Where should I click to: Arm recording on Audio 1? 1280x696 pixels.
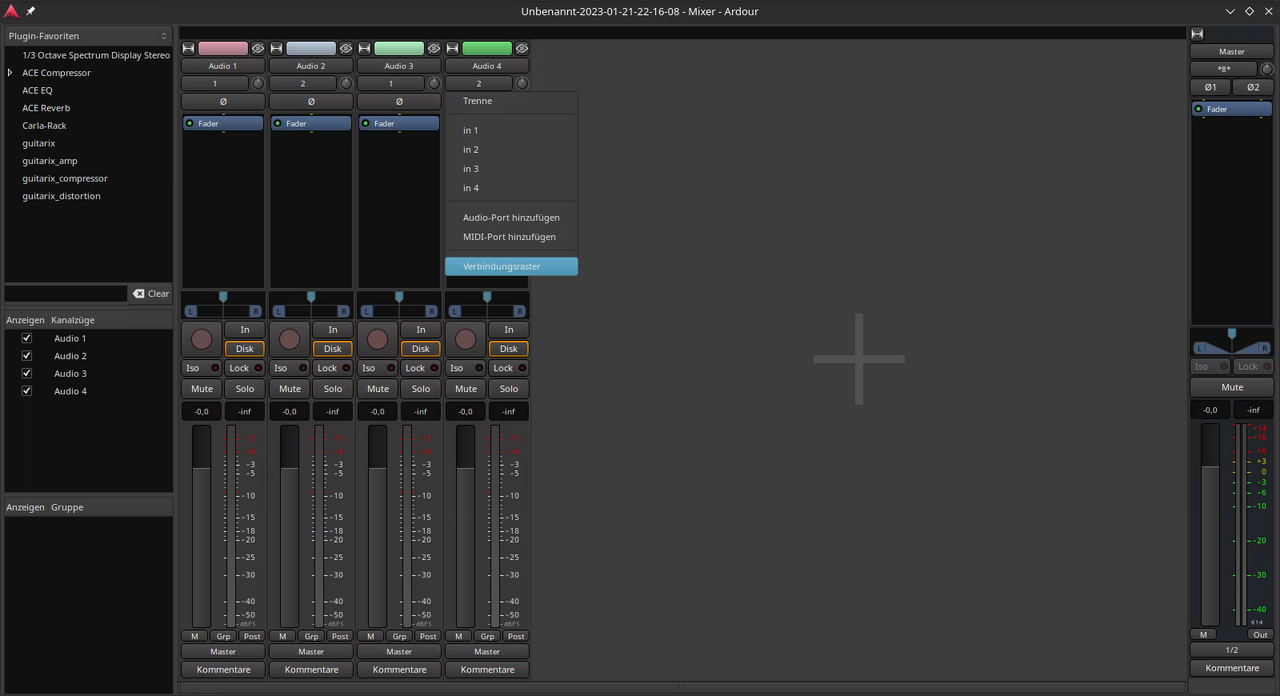pos(201,339)
